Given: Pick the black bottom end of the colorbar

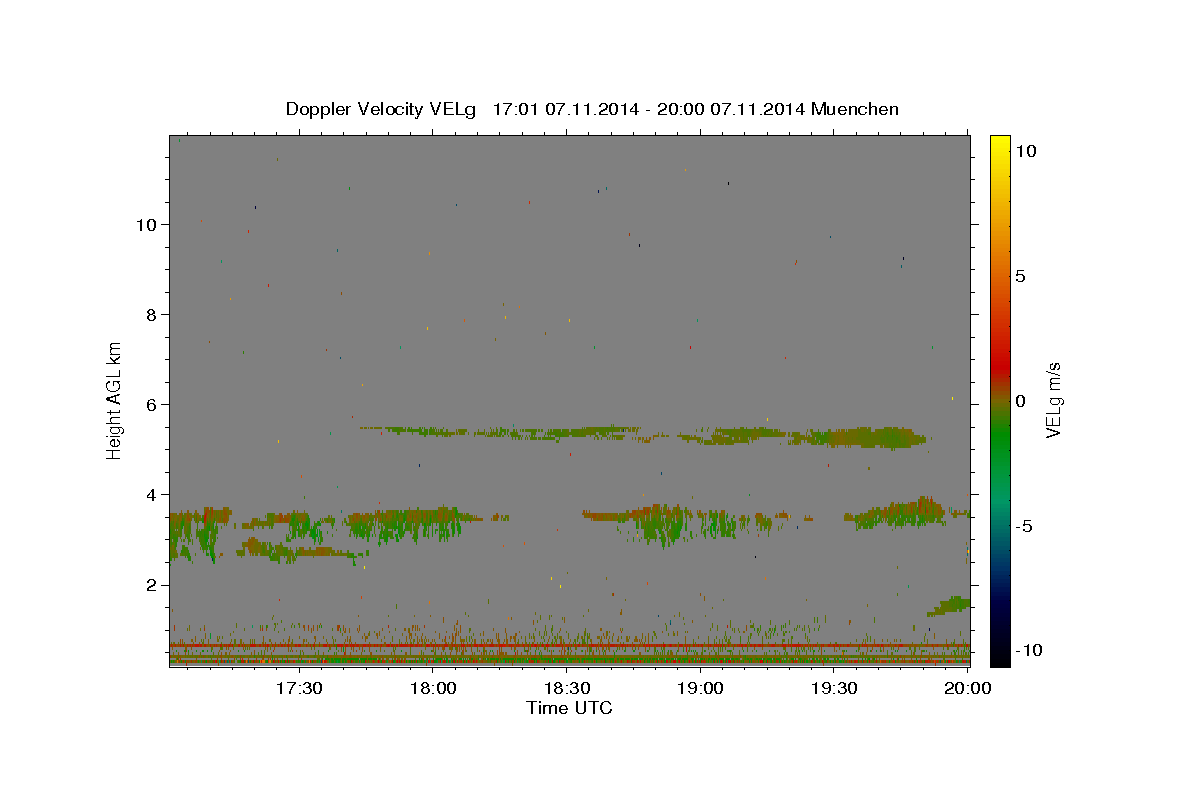Looking at the screenshot, I should pos(999,655).
